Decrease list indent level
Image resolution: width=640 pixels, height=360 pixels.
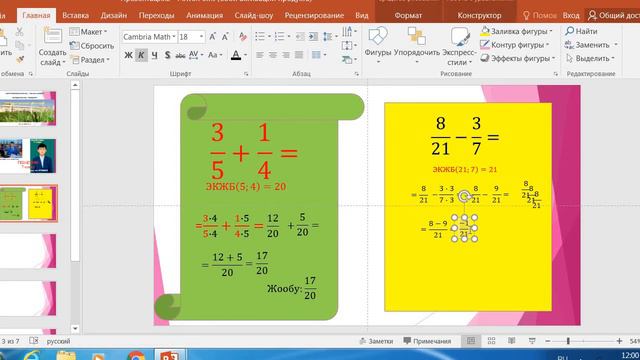(300, 37)
